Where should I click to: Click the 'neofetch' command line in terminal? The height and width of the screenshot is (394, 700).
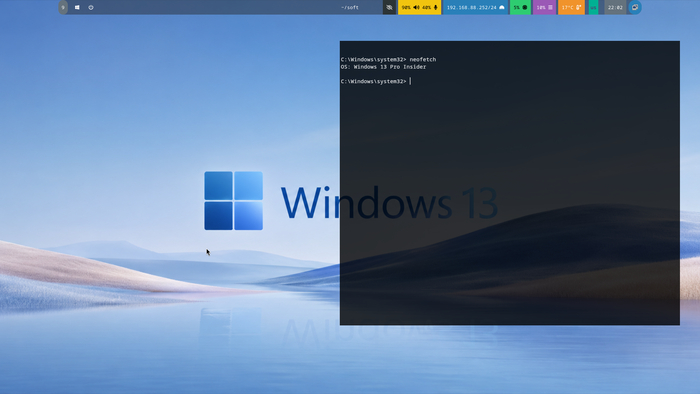[388, 59]
